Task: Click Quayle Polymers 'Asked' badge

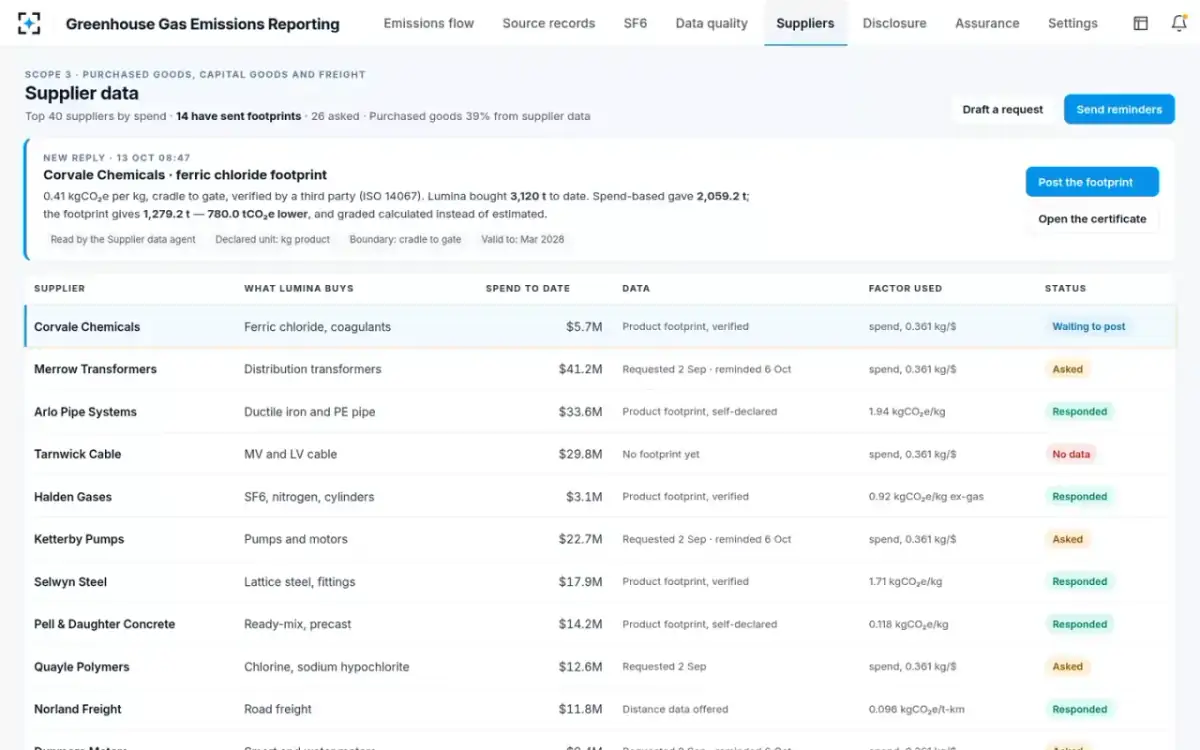Action: 1068,667
